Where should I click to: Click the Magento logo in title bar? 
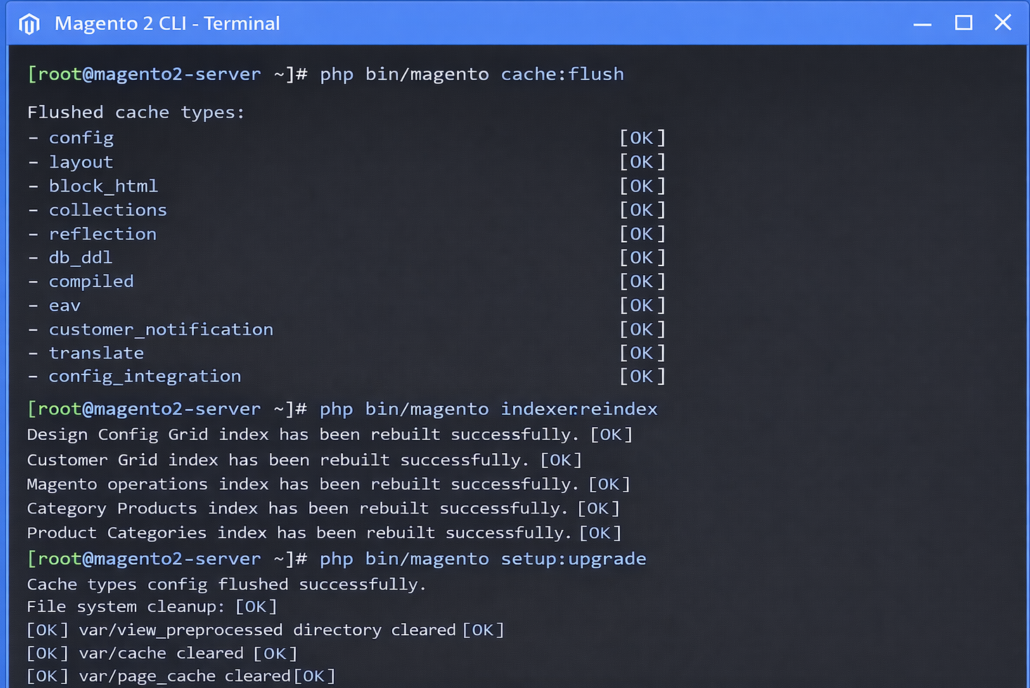click(x=29, y=23)
